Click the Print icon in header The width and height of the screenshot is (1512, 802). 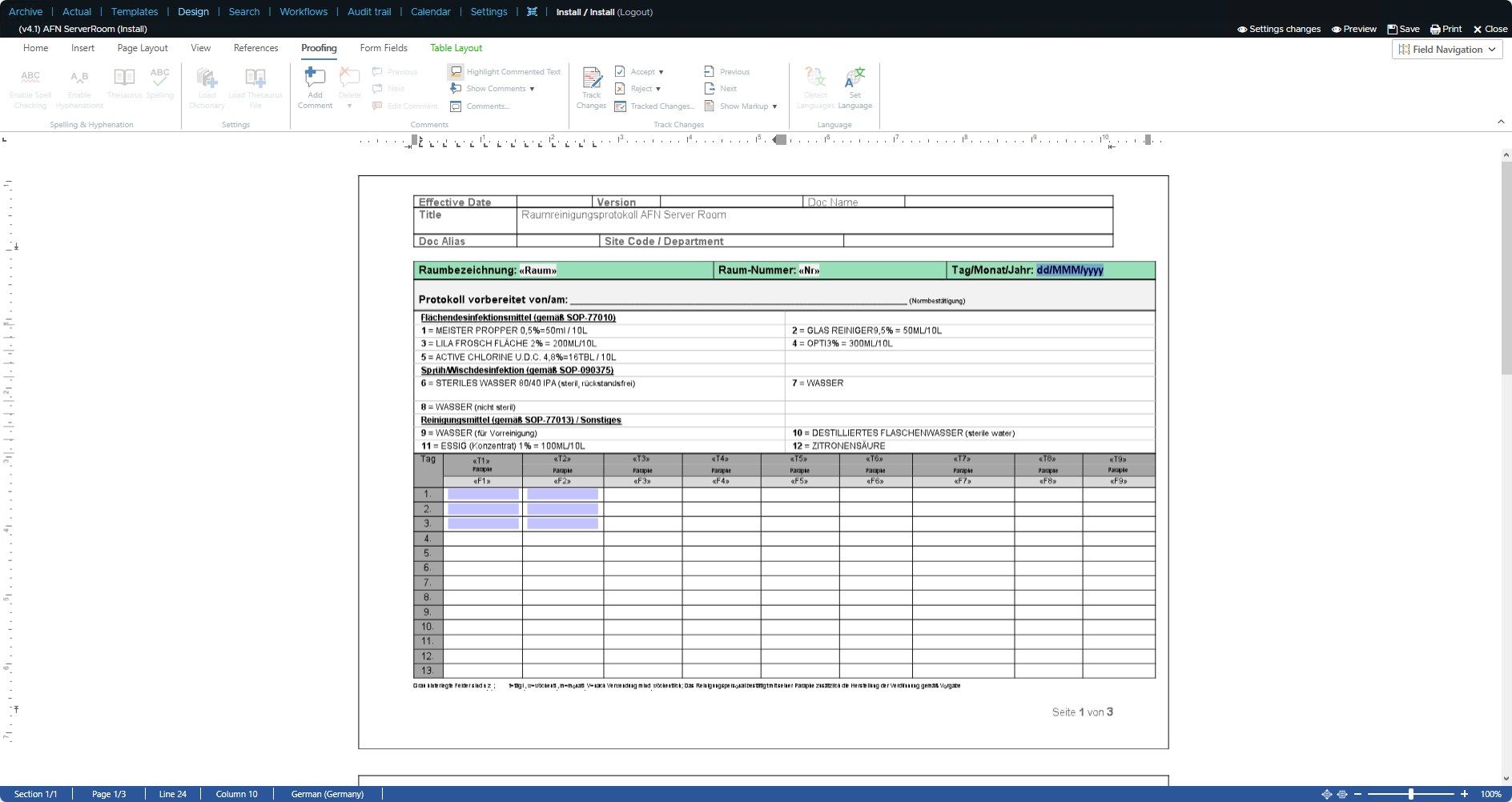pyautogui.click(x=1435, y=29)
